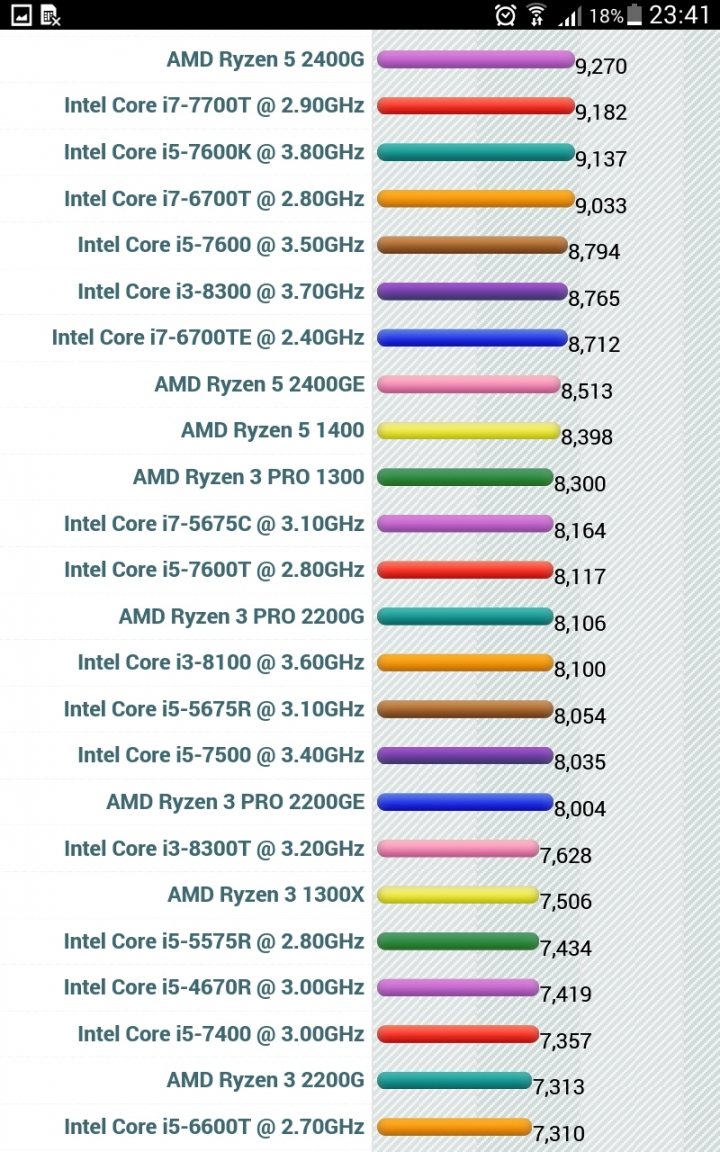Click the score value 8,300
The image size is (720, 1152).
click(580, 483)
